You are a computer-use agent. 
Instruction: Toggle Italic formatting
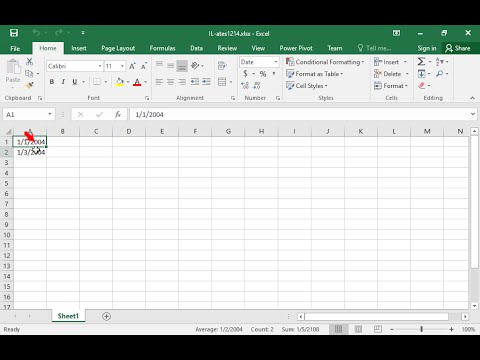tap(63, 82)
